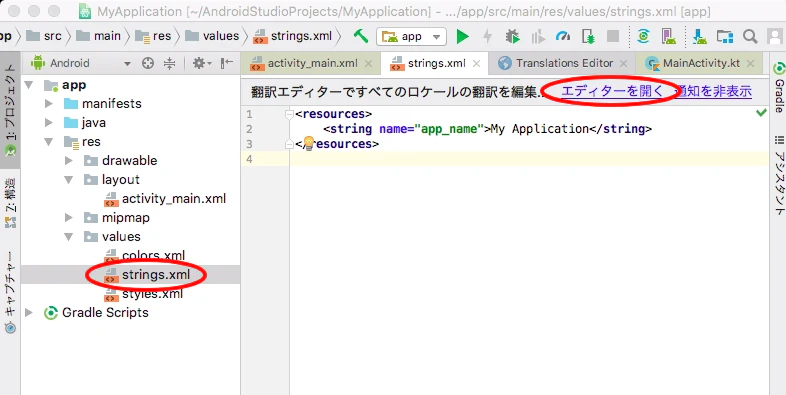Click the green checkmark inspection indicator
The height and width of the screenshot is (395, 786).
coord(761,113)
